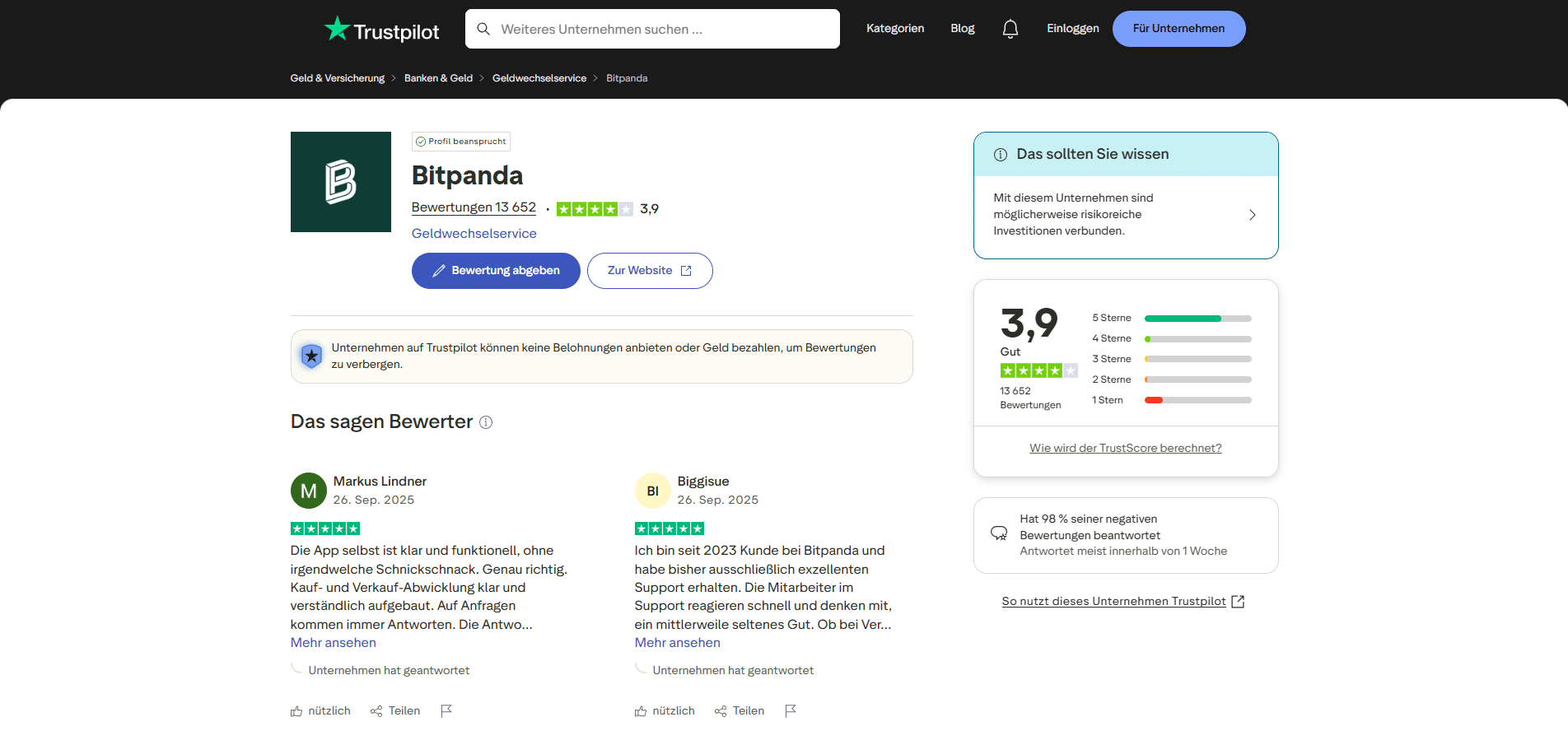Viewport: 1568px width, 731px height.
Task: Filter by the 4 Sterne rating bar
Action: pyautogui.click(x=1172, y=338)
